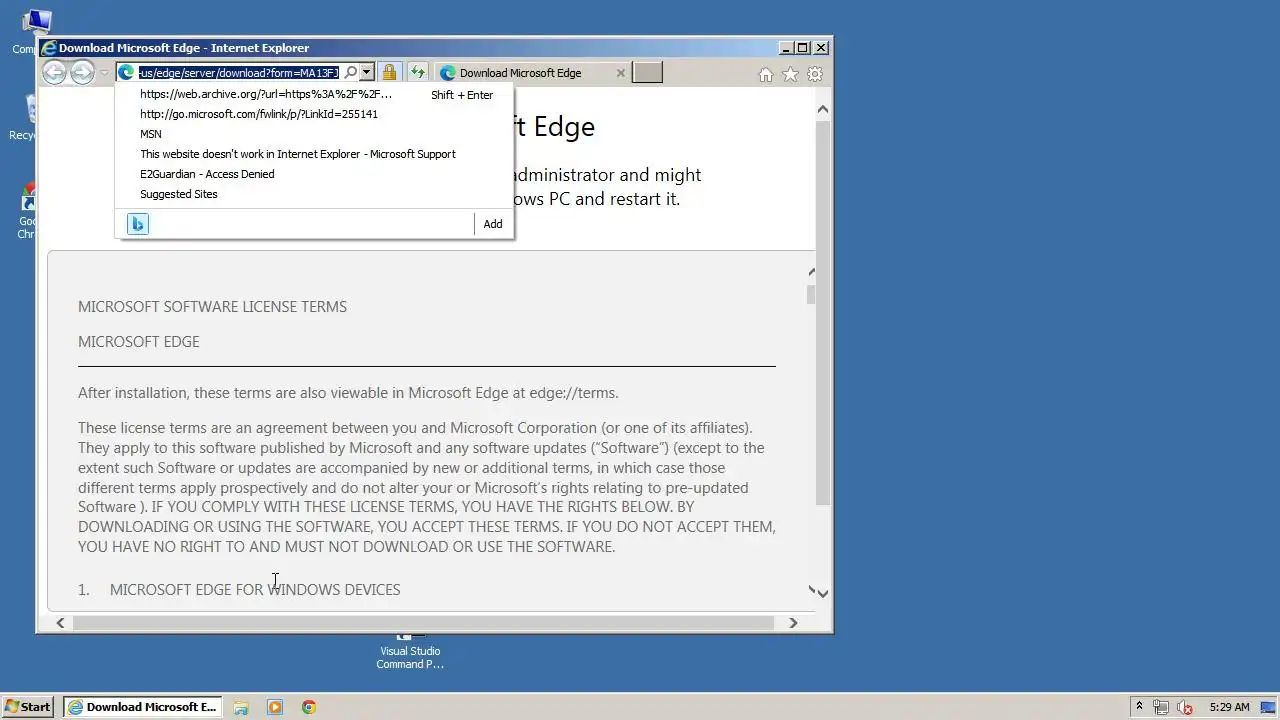1280x720 pixels.
Task: Click the license box scroll up arrow
Action: 811,272
